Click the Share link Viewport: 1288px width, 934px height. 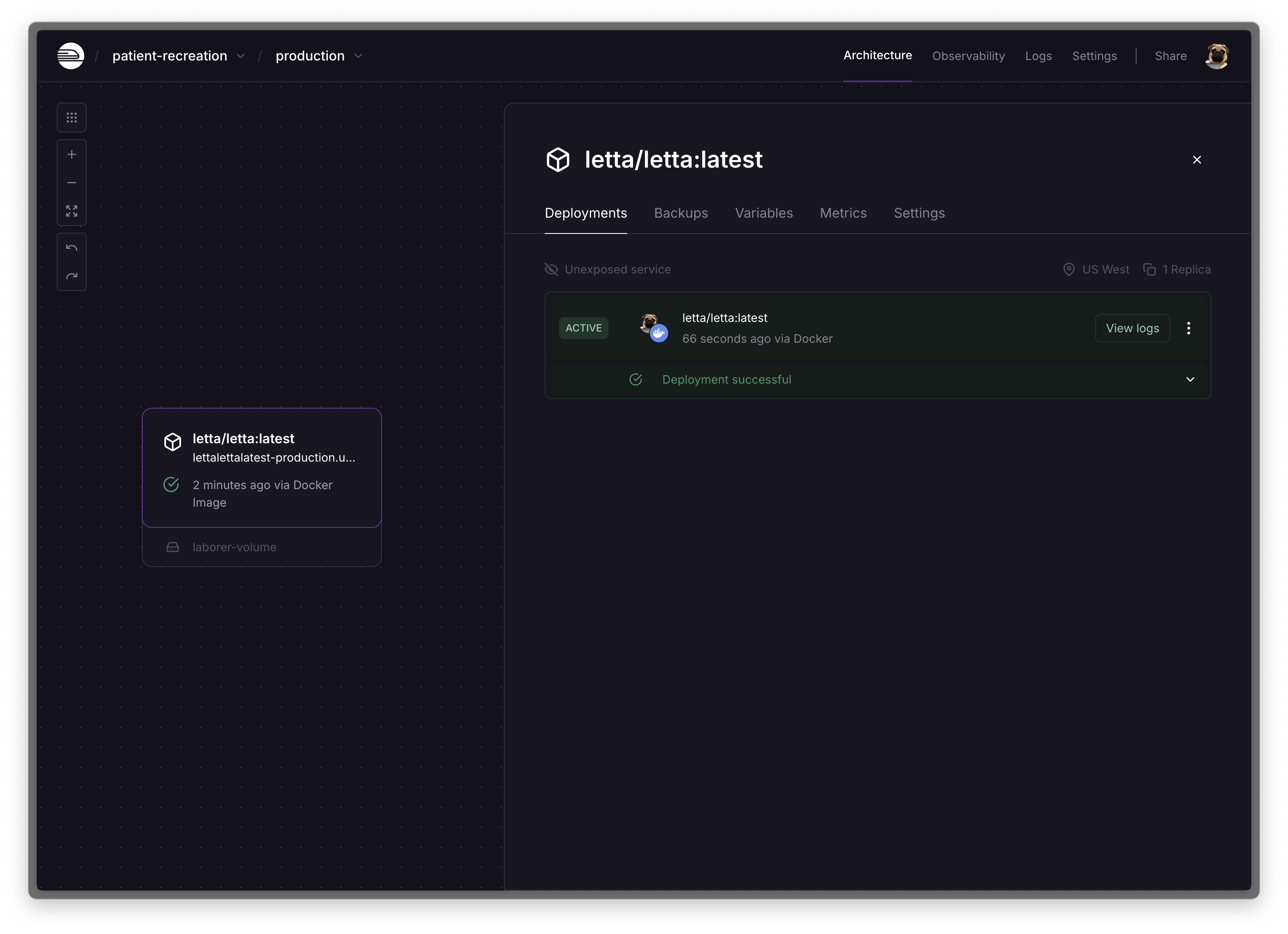[1170, 56]
